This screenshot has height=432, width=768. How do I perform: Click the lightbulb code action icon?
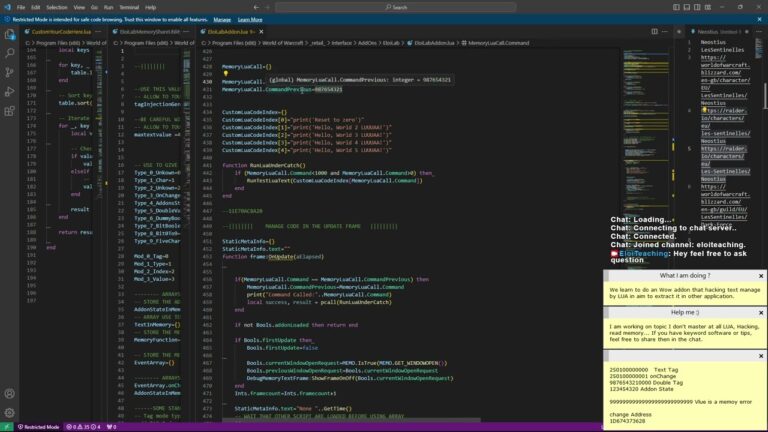226,74
